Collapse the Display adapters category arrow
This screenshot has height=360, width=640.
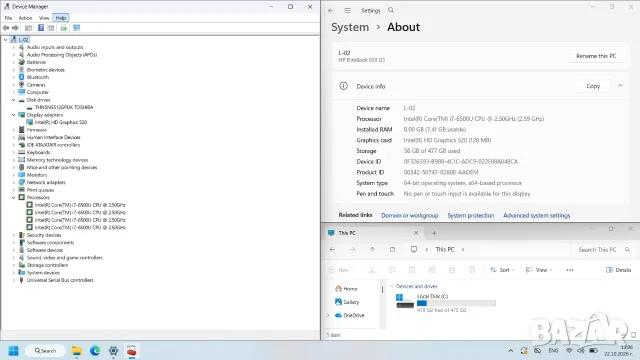pyautogui.click(x=13, y=115)
